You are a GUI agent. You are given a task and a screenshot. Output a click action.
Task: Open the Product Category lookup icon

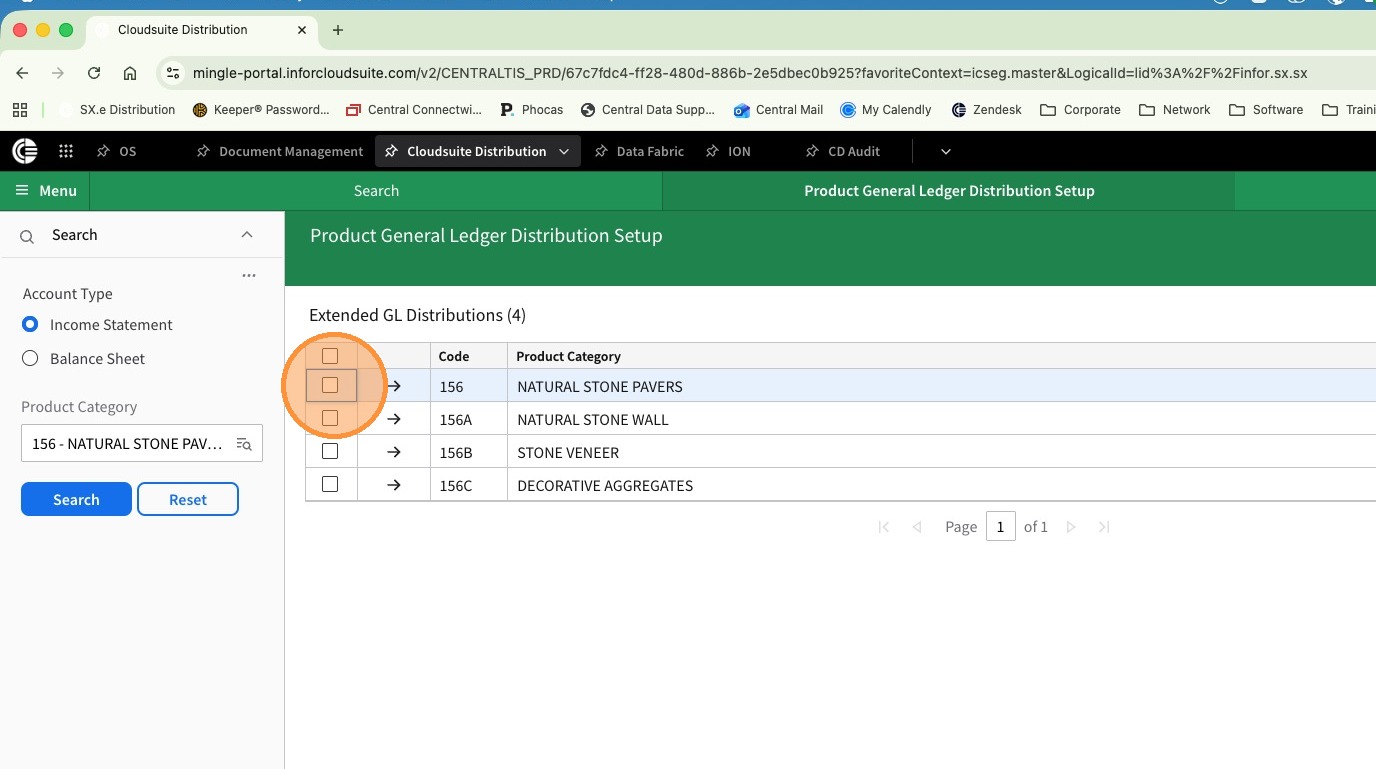coord(244,444)
